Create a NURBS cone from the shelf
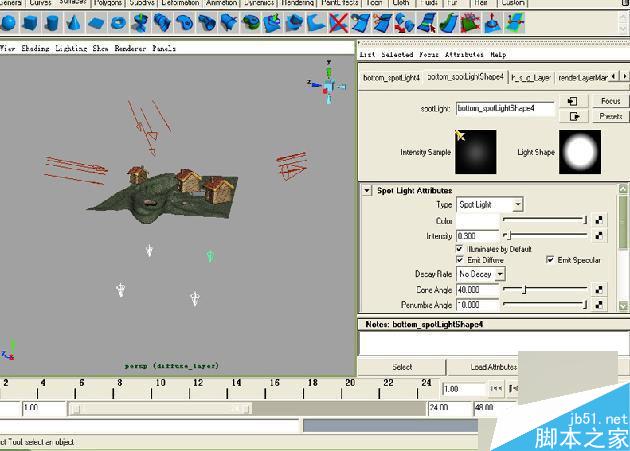 (73, 23)
